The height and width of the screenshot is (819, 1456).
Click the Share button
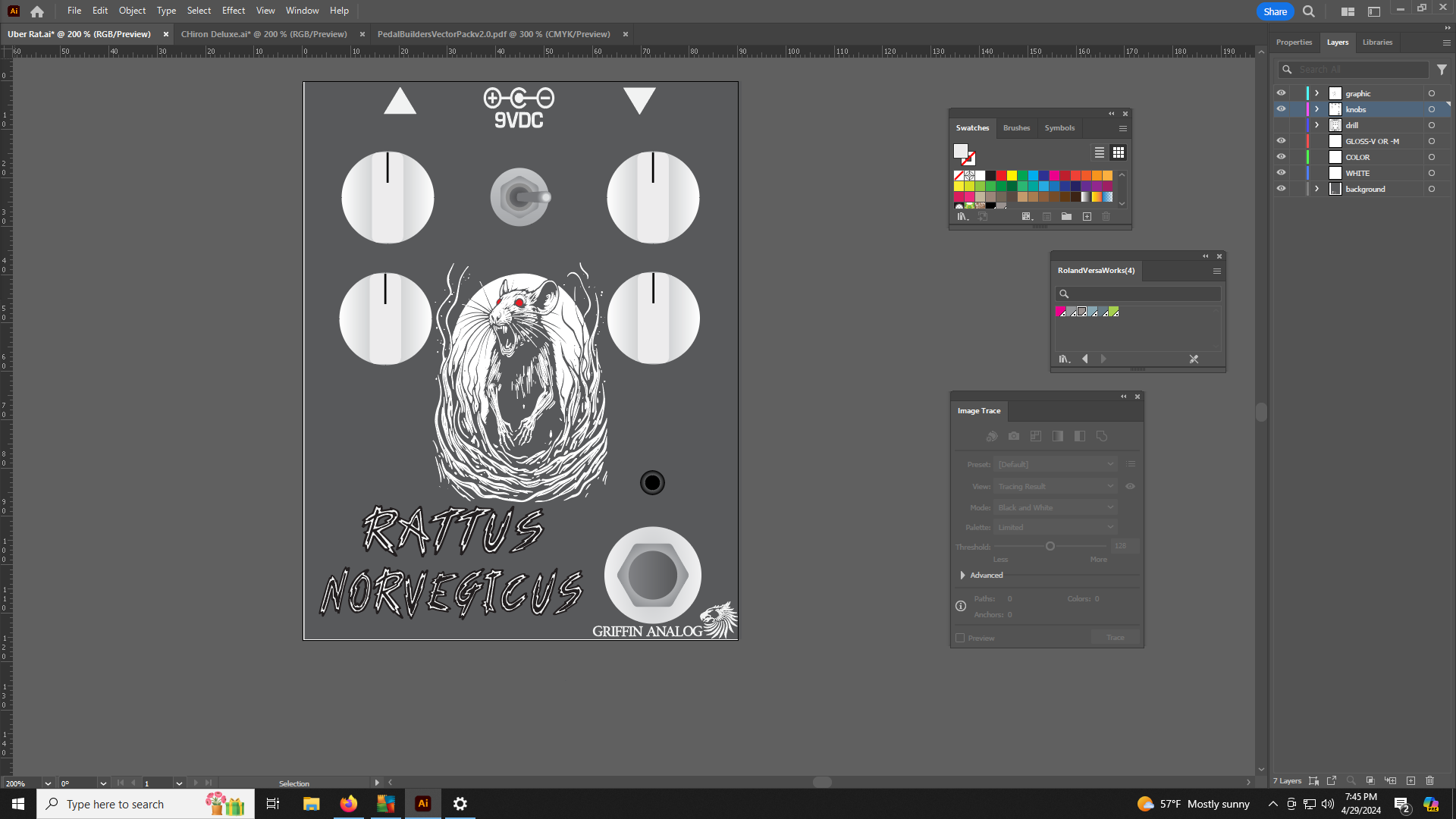point(1275,11)
